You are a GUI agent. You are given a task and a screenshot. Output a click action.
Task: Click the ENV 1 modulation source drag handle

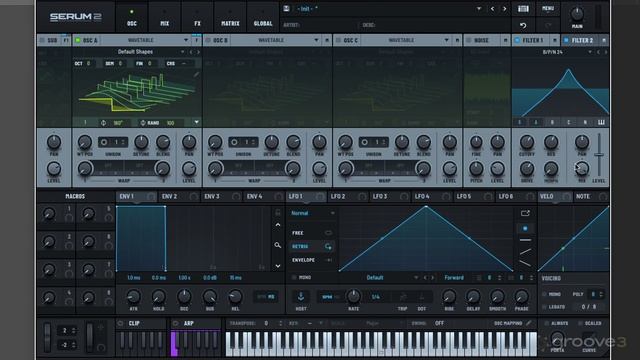[x=151, y=197]
